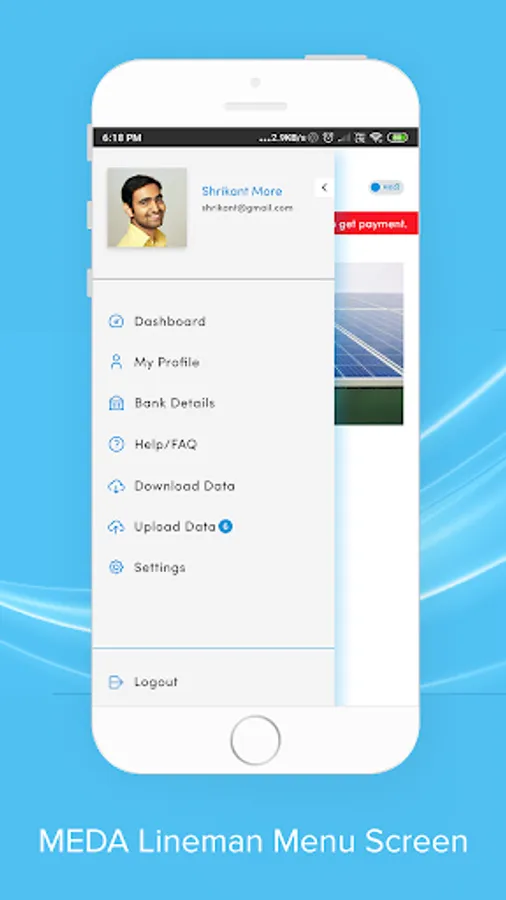Click the Upload Data cloud icon
Screen dimensions: 506x900
coord(116,527)
